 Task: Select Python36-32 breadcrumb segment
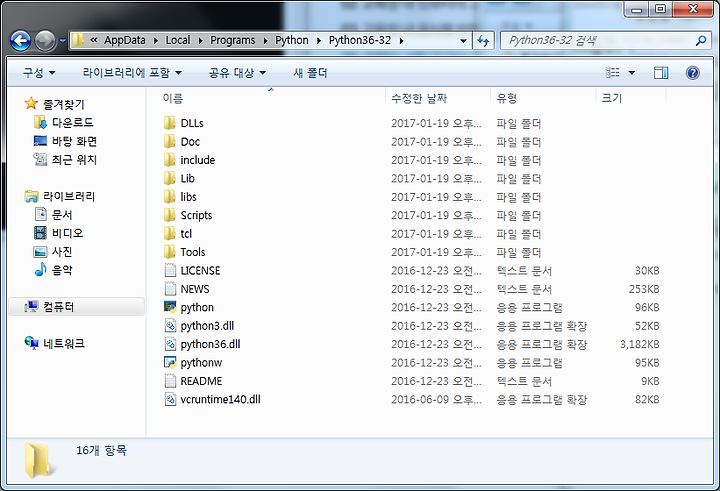click(x=360, y=40)
